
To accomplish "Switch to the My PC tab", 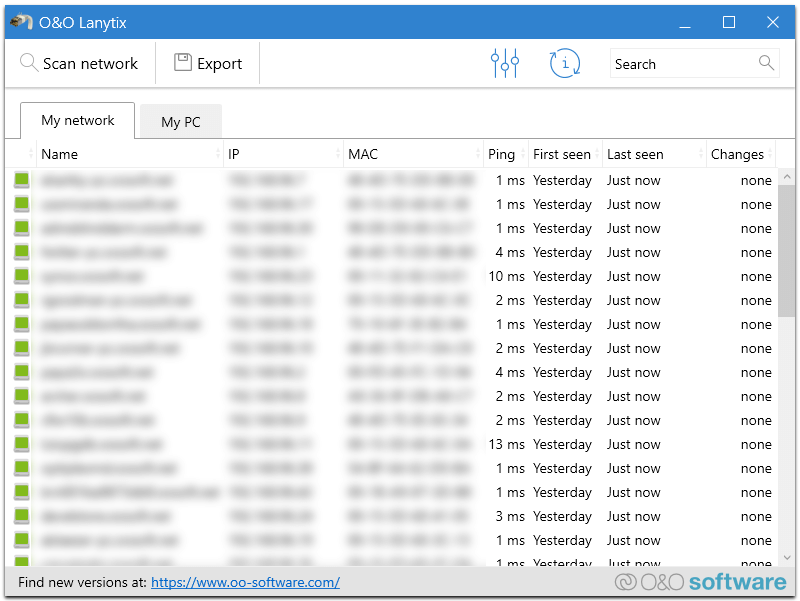I will click(x=181, y=121).
